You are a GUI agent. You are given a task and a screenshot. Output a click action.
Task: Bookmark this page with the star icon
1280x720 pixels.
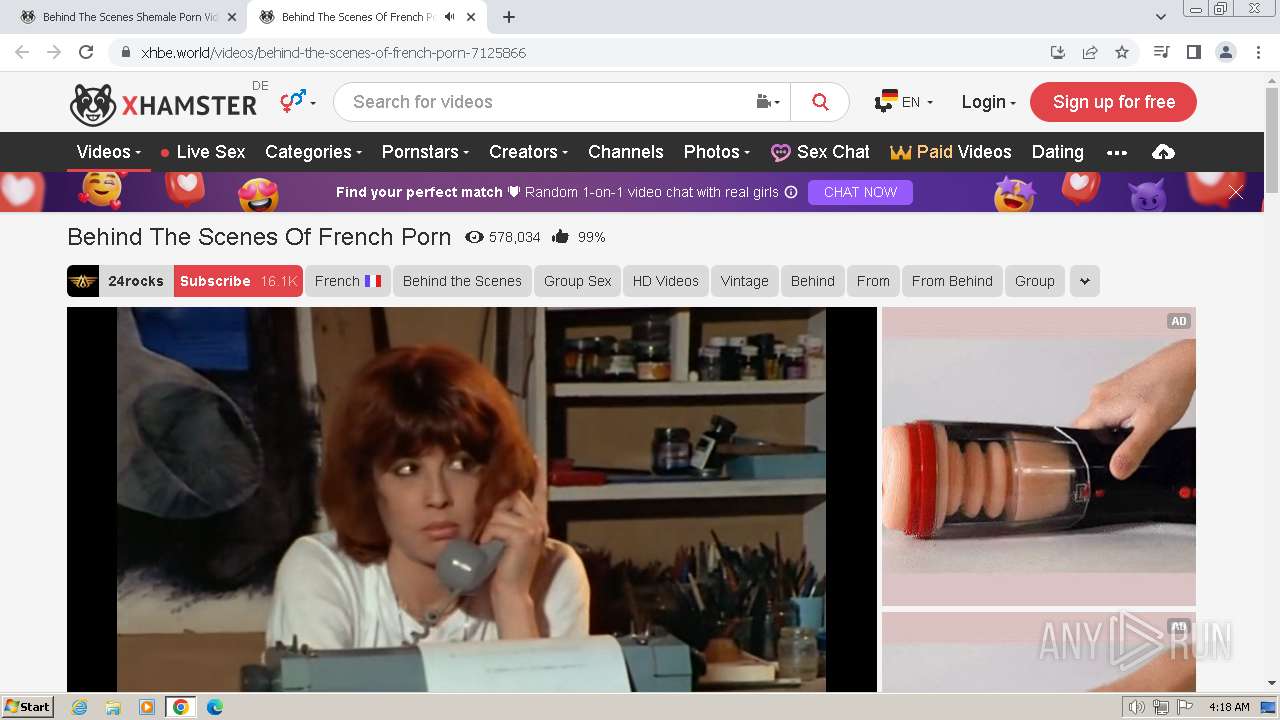(1122, 52)
